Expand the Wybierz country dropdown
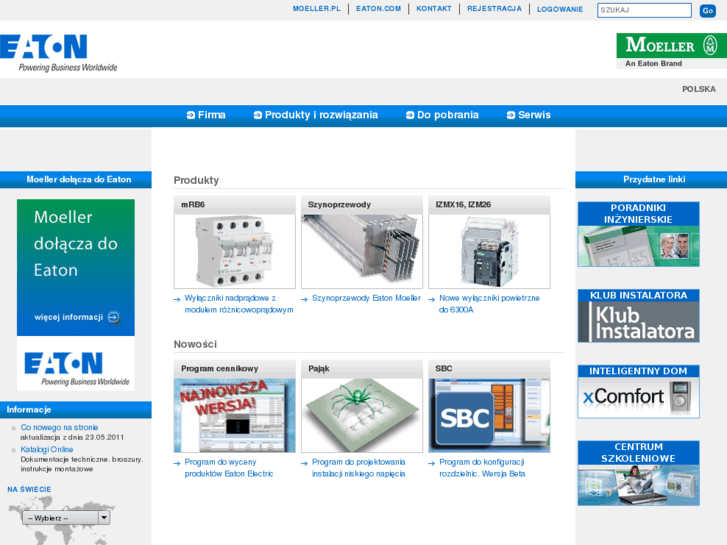 pos(66,518)
